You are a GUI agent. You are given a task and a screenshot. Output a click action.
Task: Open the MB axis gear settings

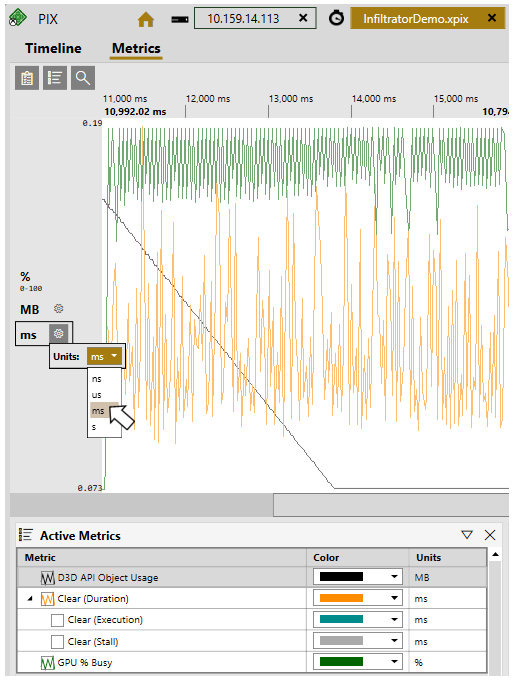coord(59,309)
